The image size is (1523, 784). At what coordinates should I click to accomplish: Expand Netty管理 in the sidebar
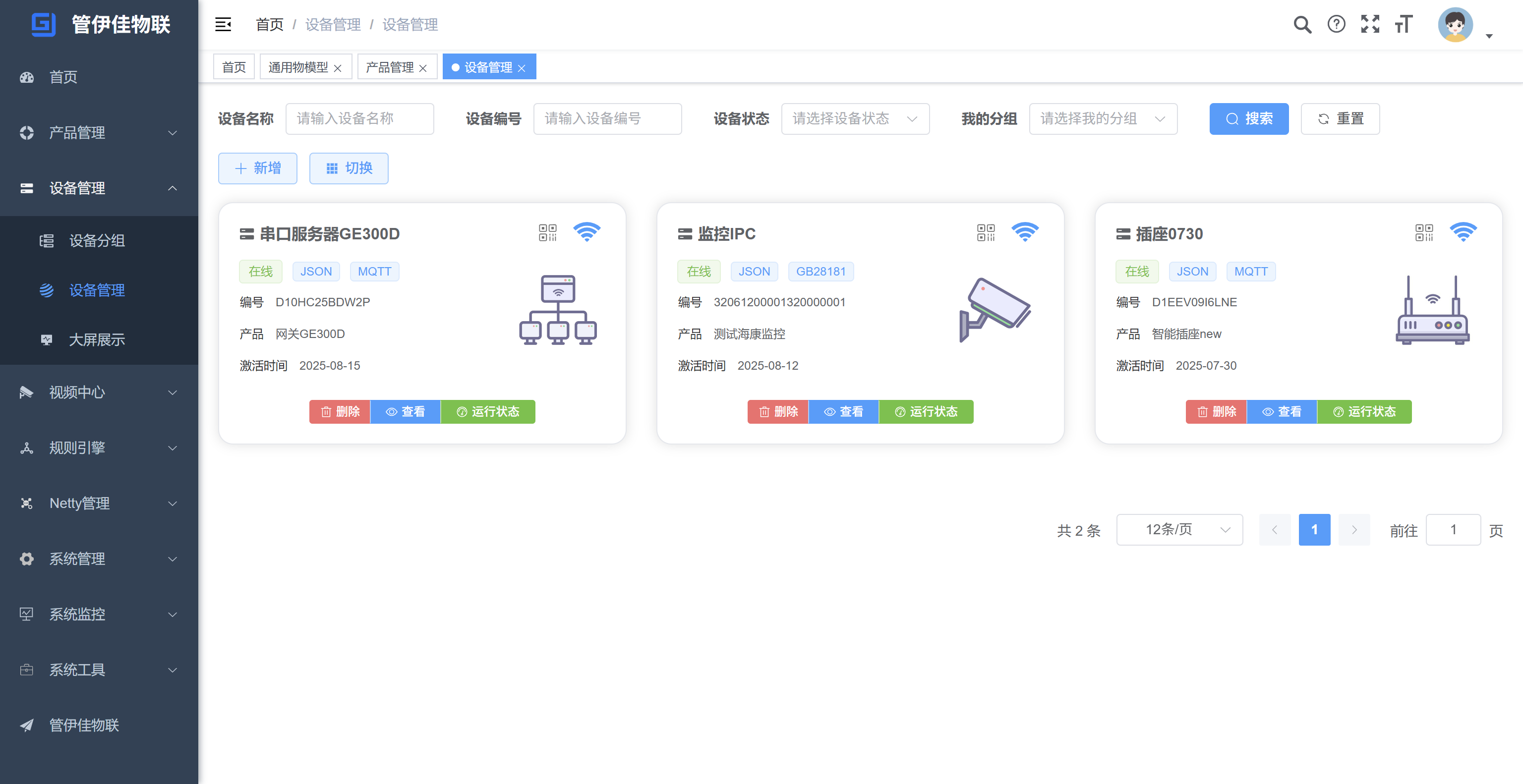[99, 504]
